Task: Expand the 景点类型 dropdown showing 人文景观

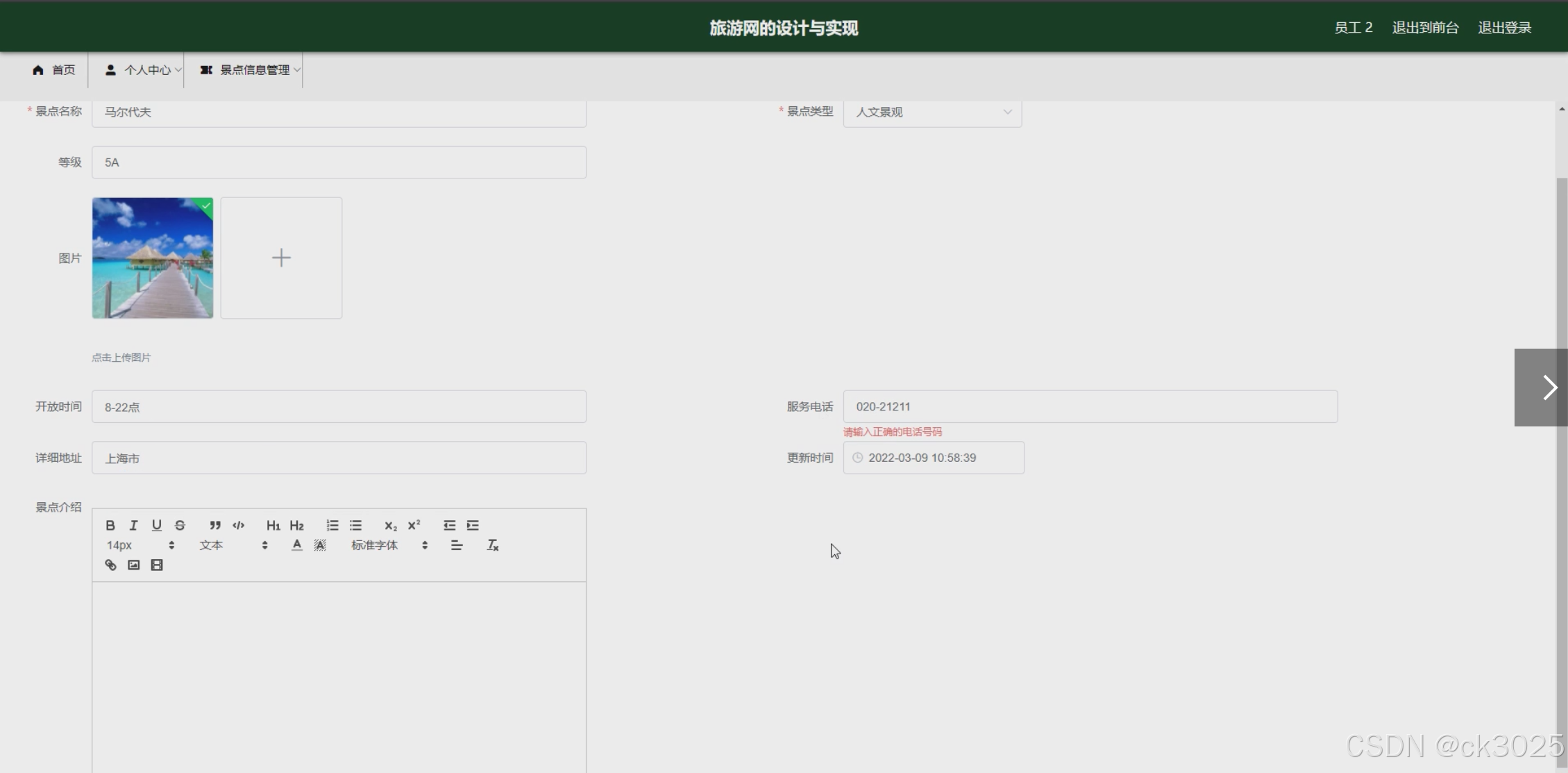Action: point(932,112)
